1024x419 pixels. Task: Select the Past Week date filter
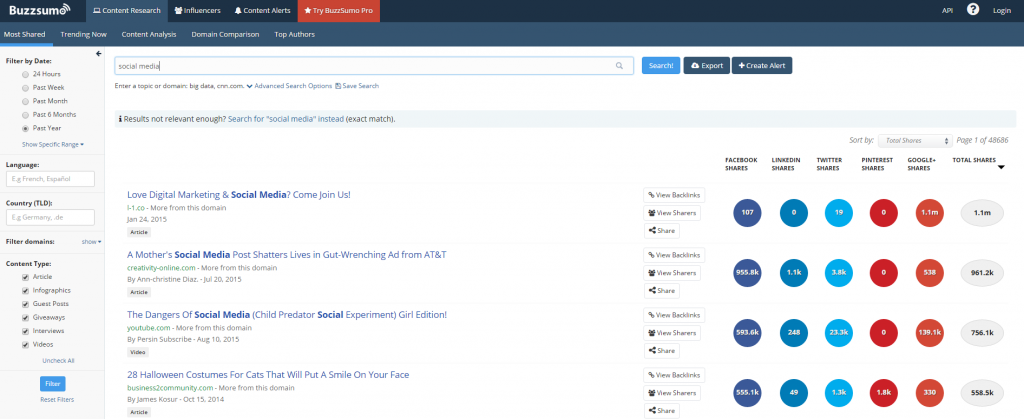coord(25,87)
